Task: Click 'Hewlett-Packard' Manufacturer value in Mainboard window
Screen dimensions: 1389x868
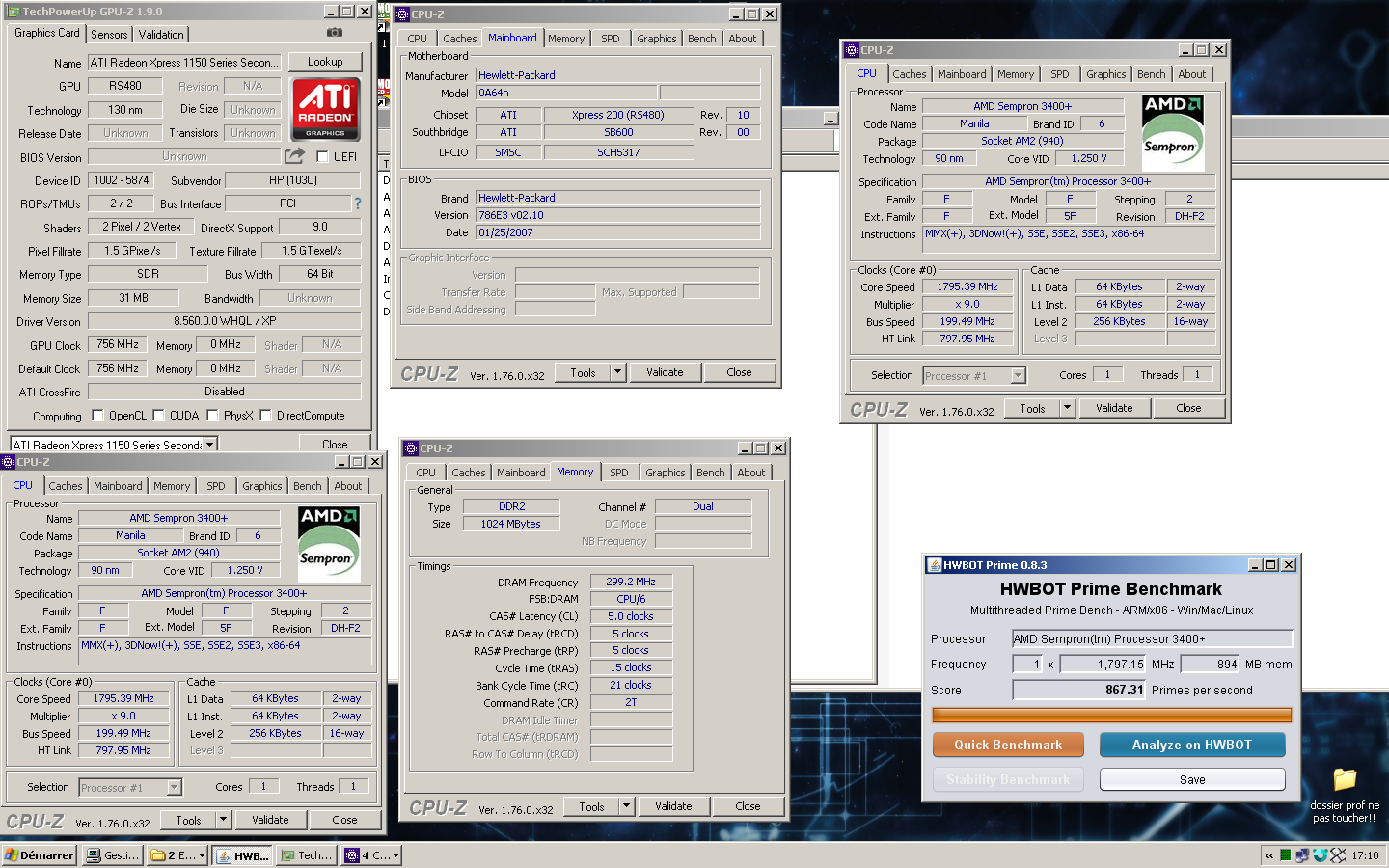Action: [x=618, y=75]
